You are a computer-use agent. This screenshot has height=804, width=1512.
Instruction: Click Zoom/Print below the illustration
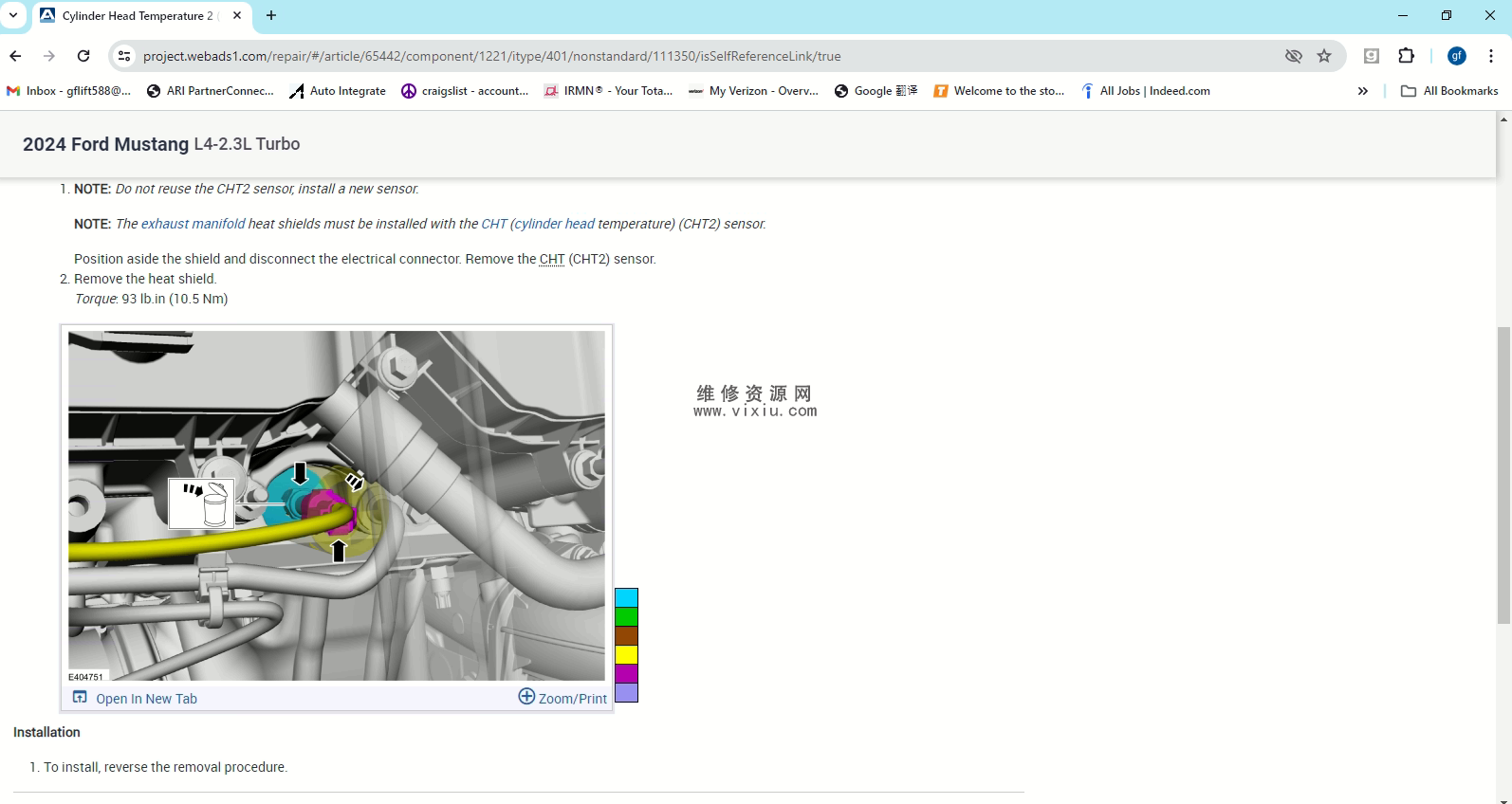pyautogui.click(x=573, y=699)
